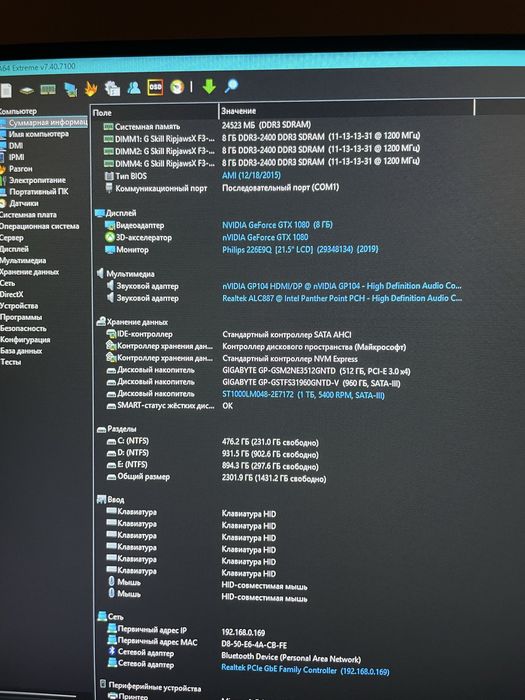Open the gear settings toolbar icon
The width and height of the screenshot is (525, 700).
click(112, 88)
